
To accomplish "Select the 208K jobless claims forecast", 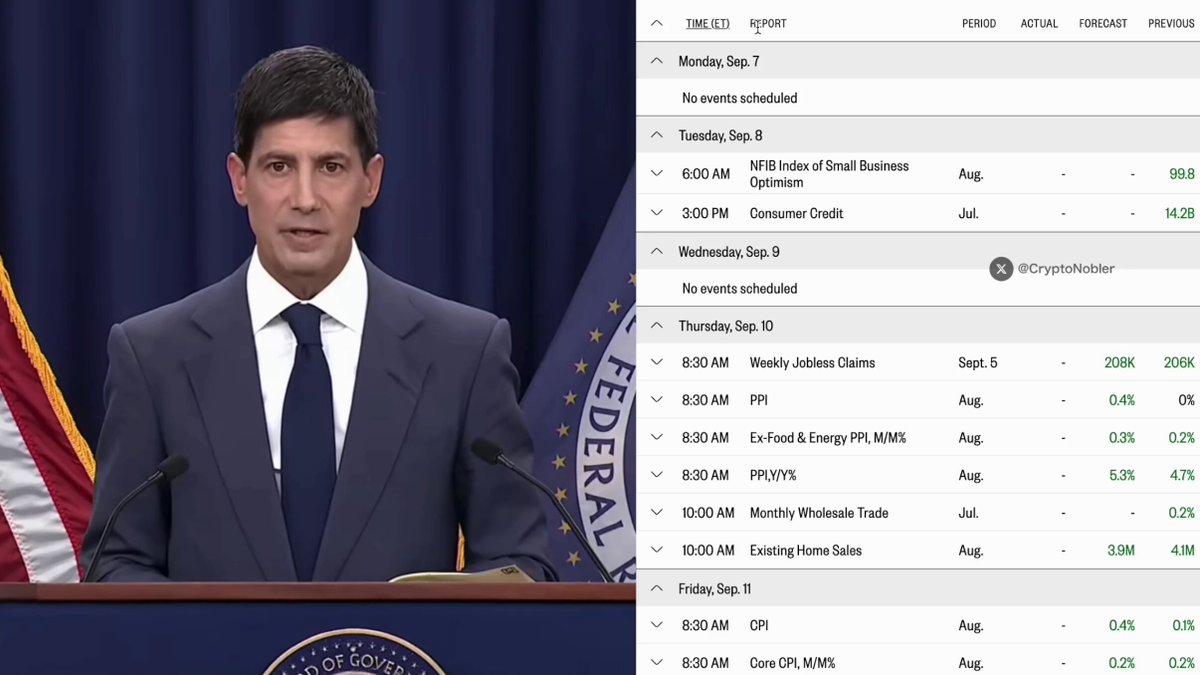I will [x=1120, y=363].
